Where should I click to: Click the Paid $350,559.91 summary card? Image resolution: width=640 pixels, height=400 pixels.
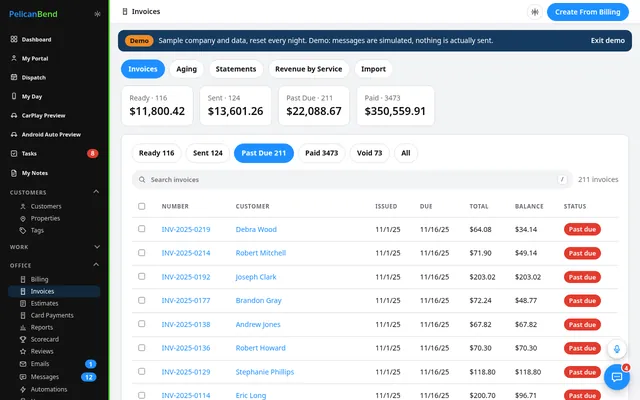click(x=395, y=106)
